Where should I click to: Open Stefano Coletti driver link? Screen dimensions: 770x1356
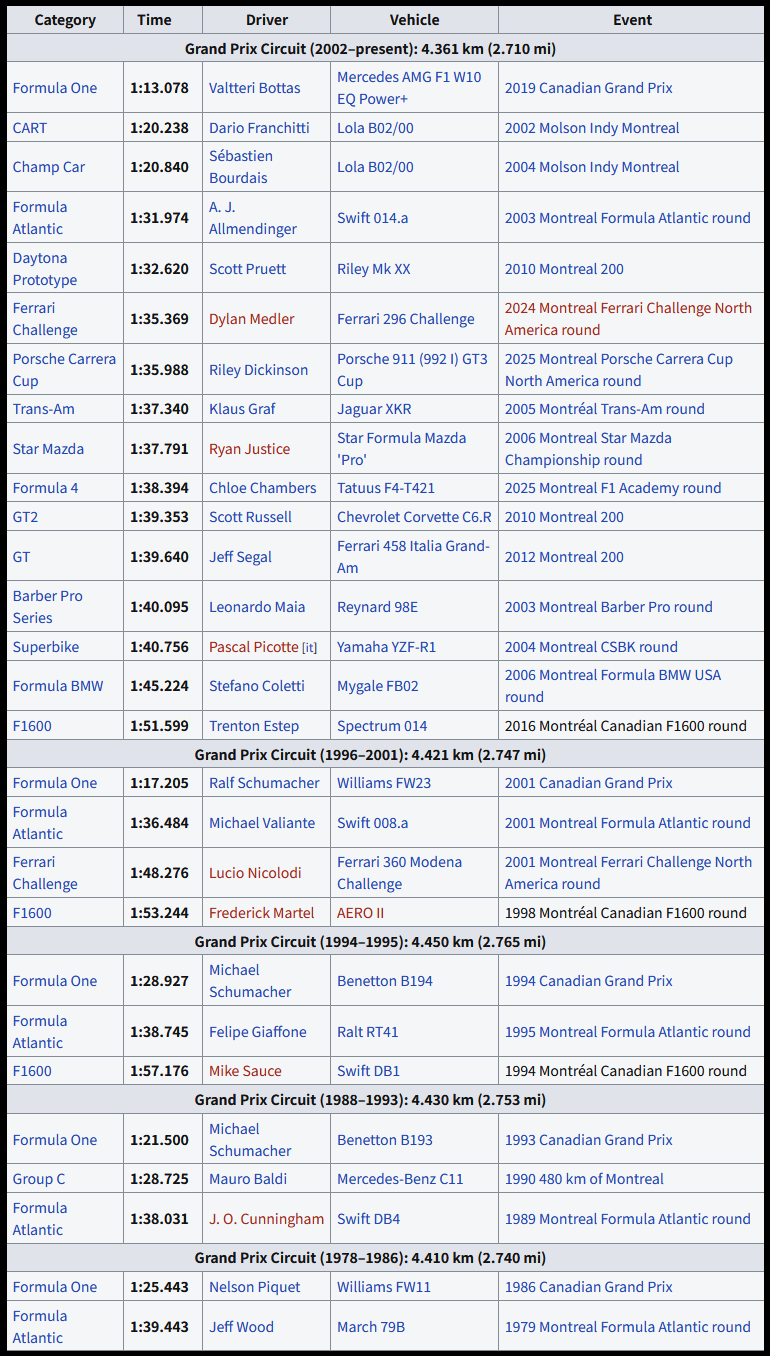tap(257, 686)
